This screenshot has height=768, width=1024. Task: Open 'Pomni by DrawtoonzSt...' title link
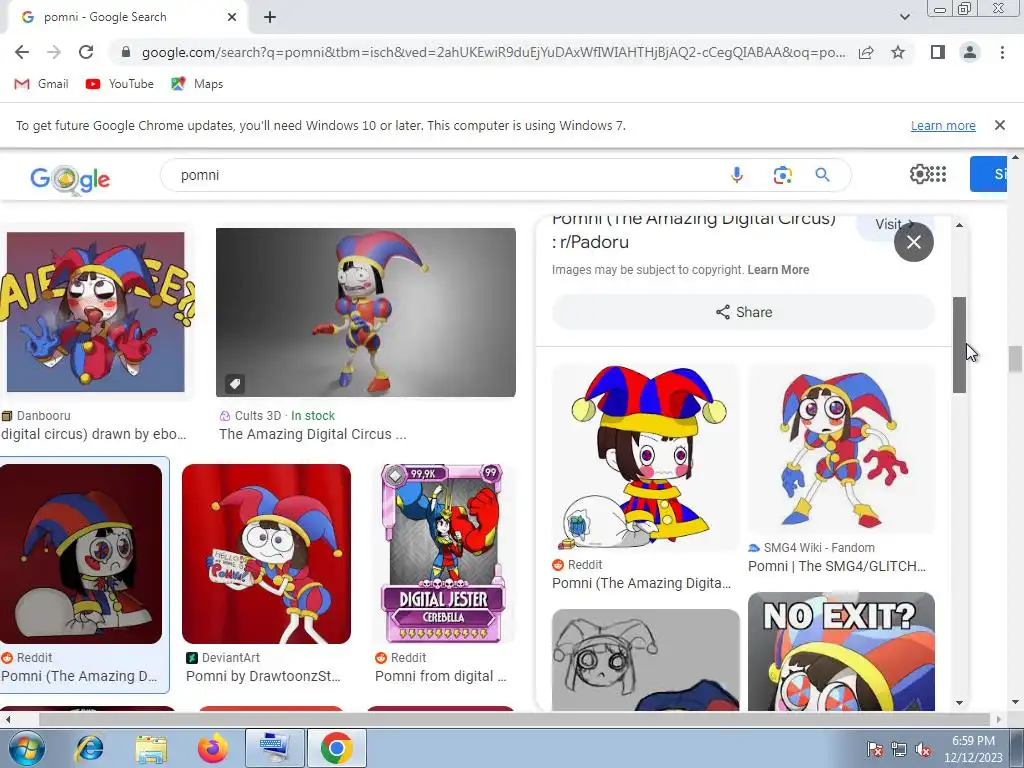point(263,676)
